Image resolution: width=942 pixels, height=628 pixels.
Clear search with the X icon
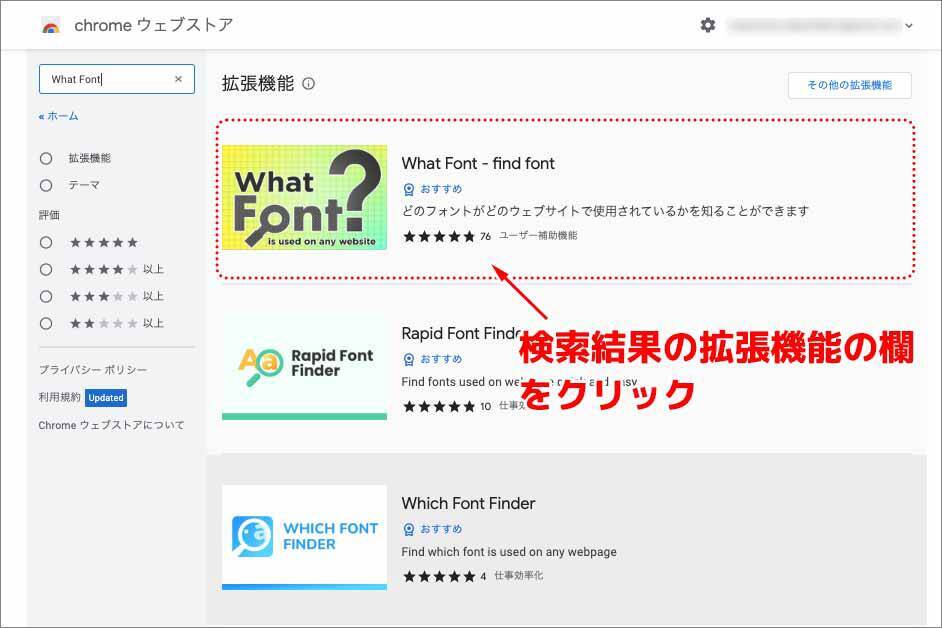tap(178, 79)
